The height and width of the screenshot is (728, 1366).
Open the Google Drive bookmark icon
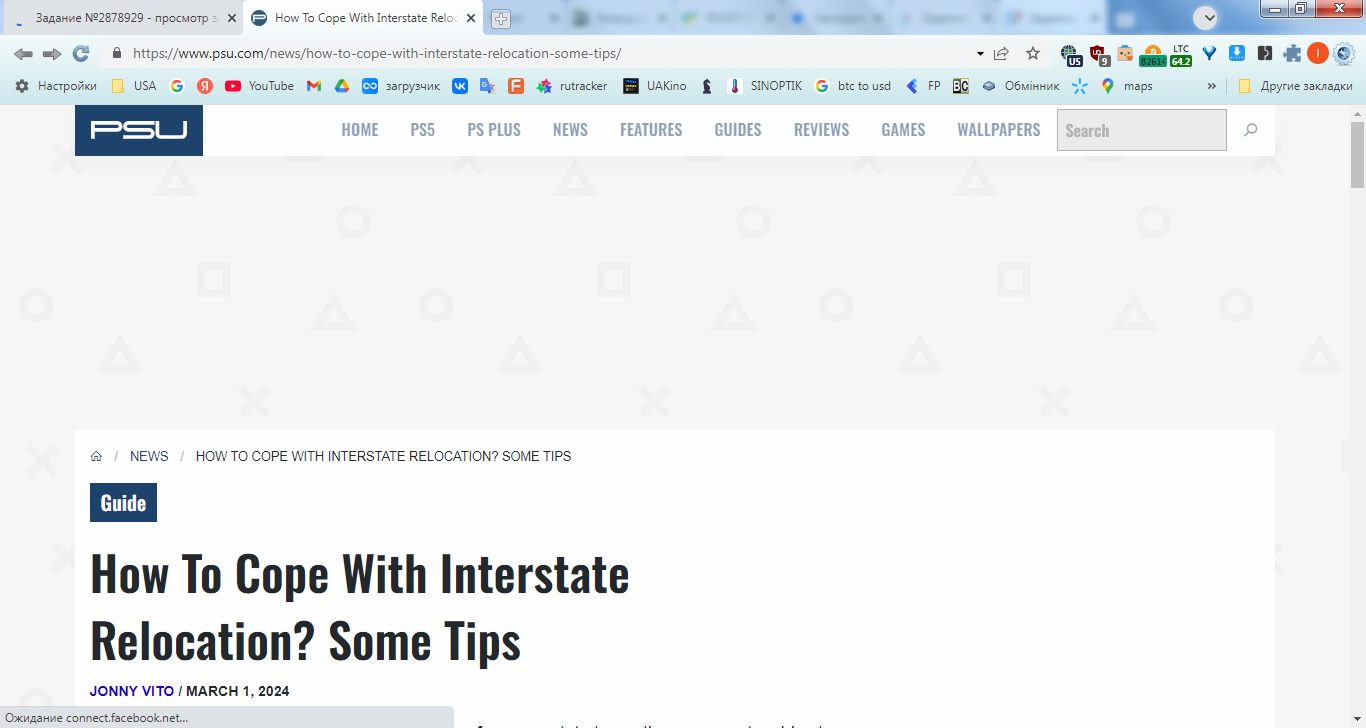point(342,86)
